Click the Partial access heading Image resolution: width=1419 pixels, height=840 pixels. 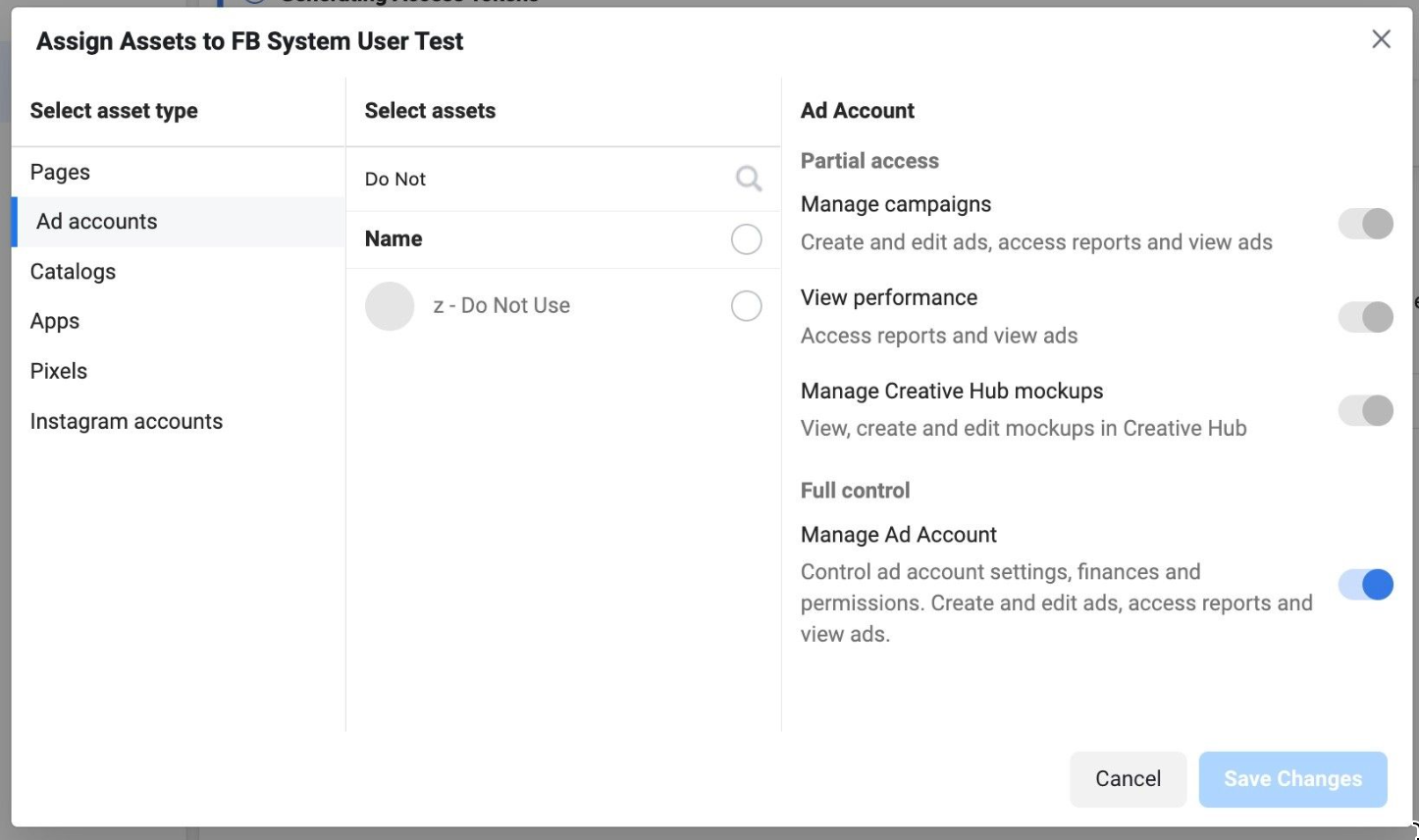coord(869,161)
